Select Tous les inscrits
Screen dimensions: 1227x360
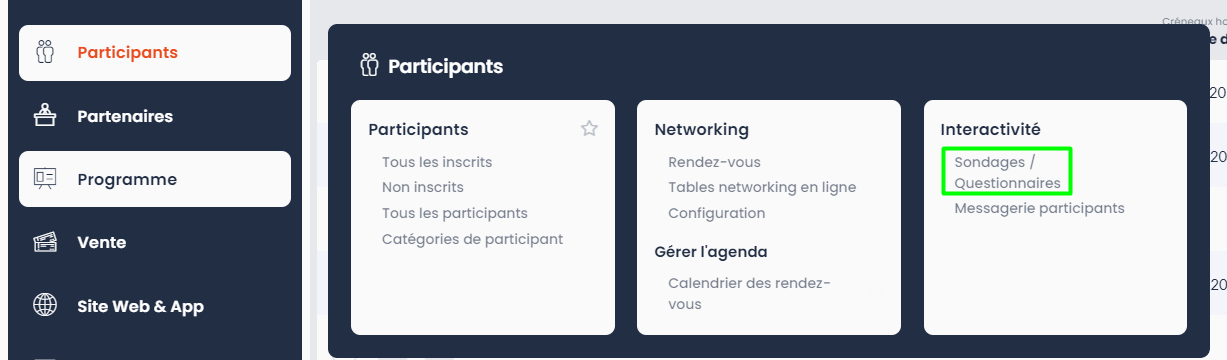click(x=437, y=162)
